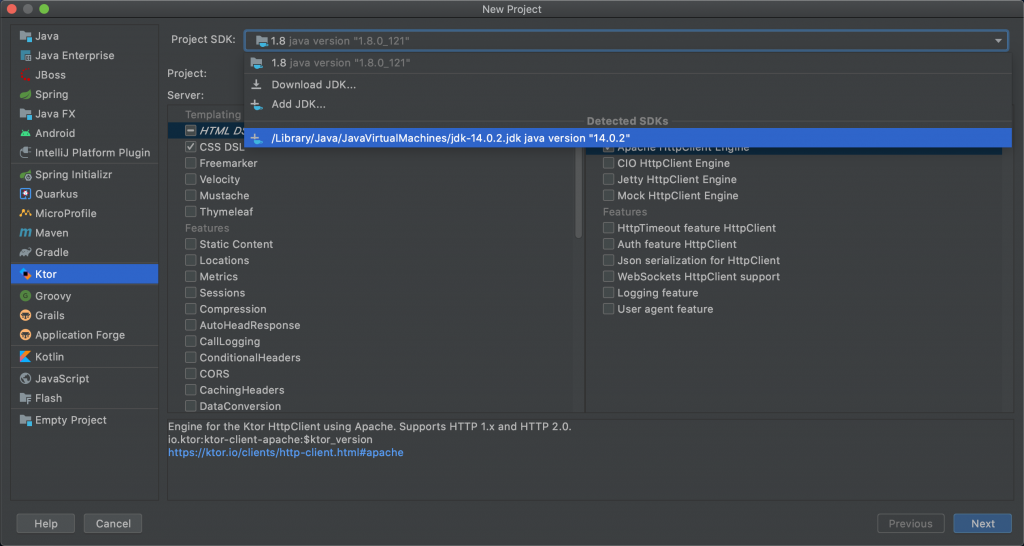Enable the Velocity checkbox
1024x546 pixels.
(x=191, y=179)
